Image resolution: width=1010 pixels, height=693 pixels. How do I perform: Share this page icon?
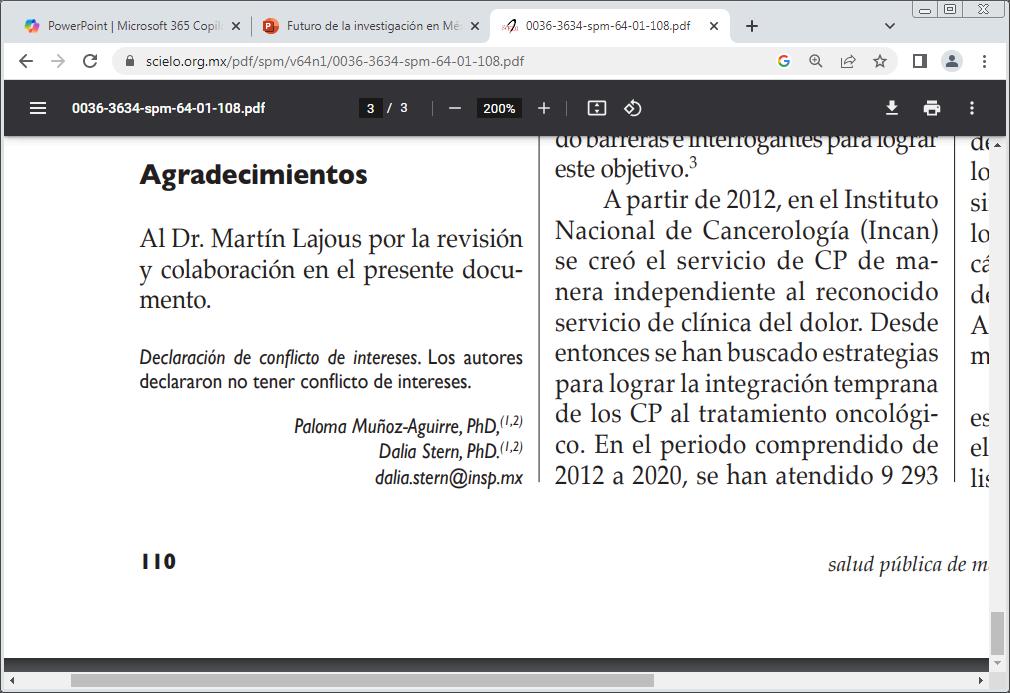click(x=848, y=61)
